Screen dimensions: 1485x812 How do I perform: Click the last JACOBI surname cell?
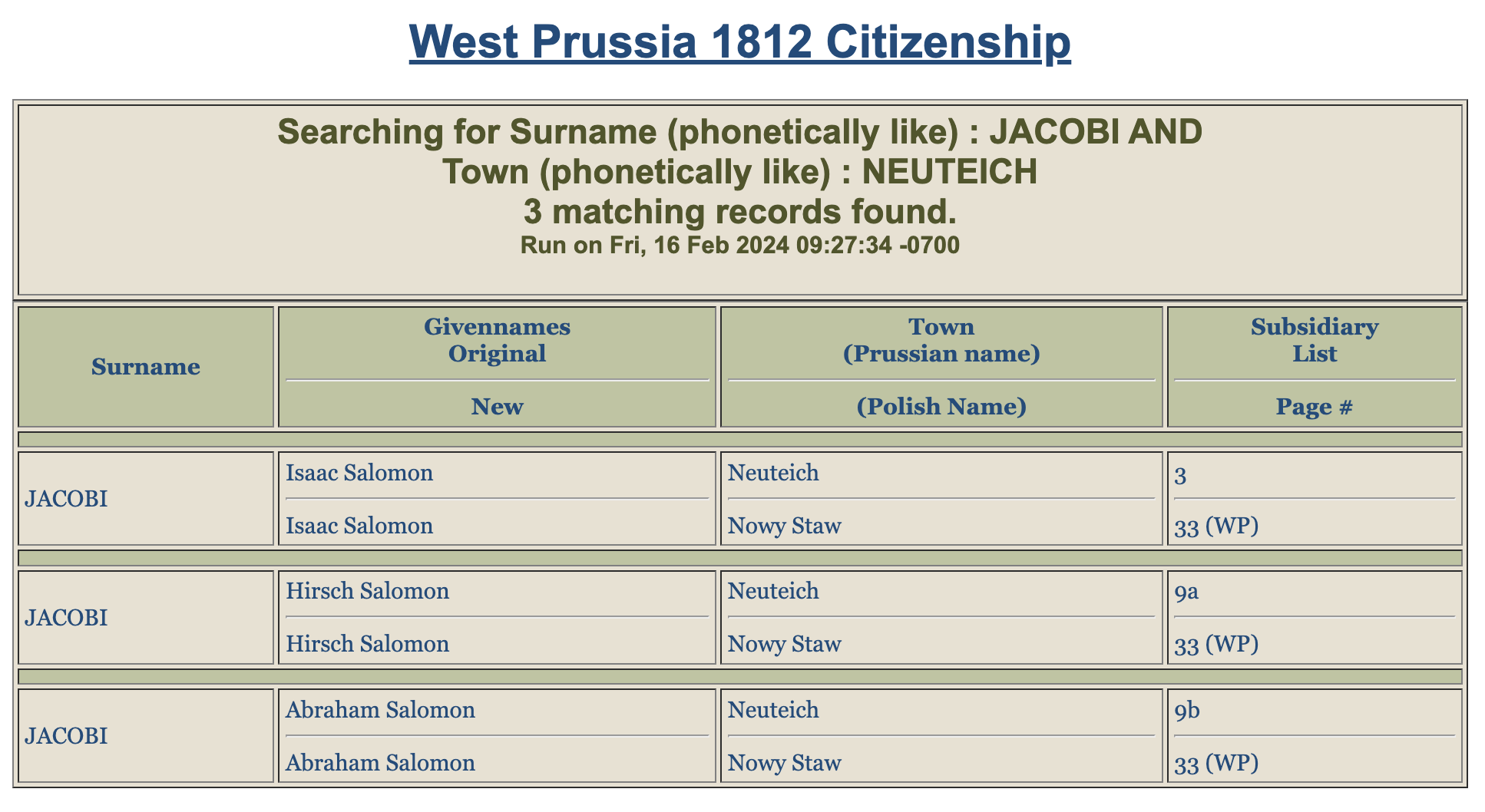146,736
